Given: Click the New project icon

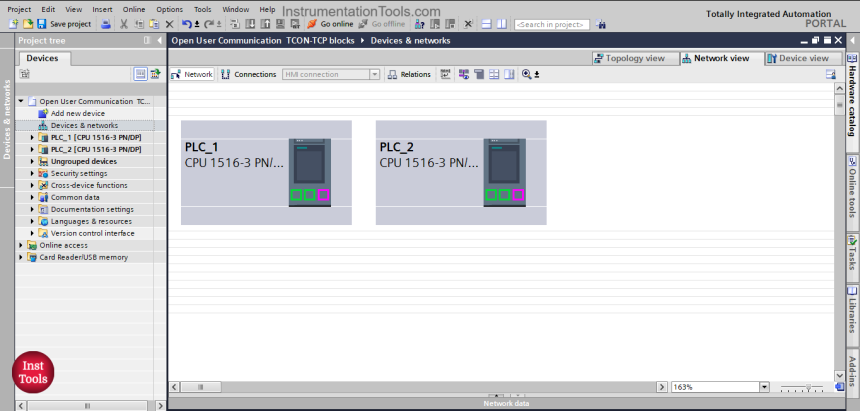Looking at the screenshot, I should (13, 24).
